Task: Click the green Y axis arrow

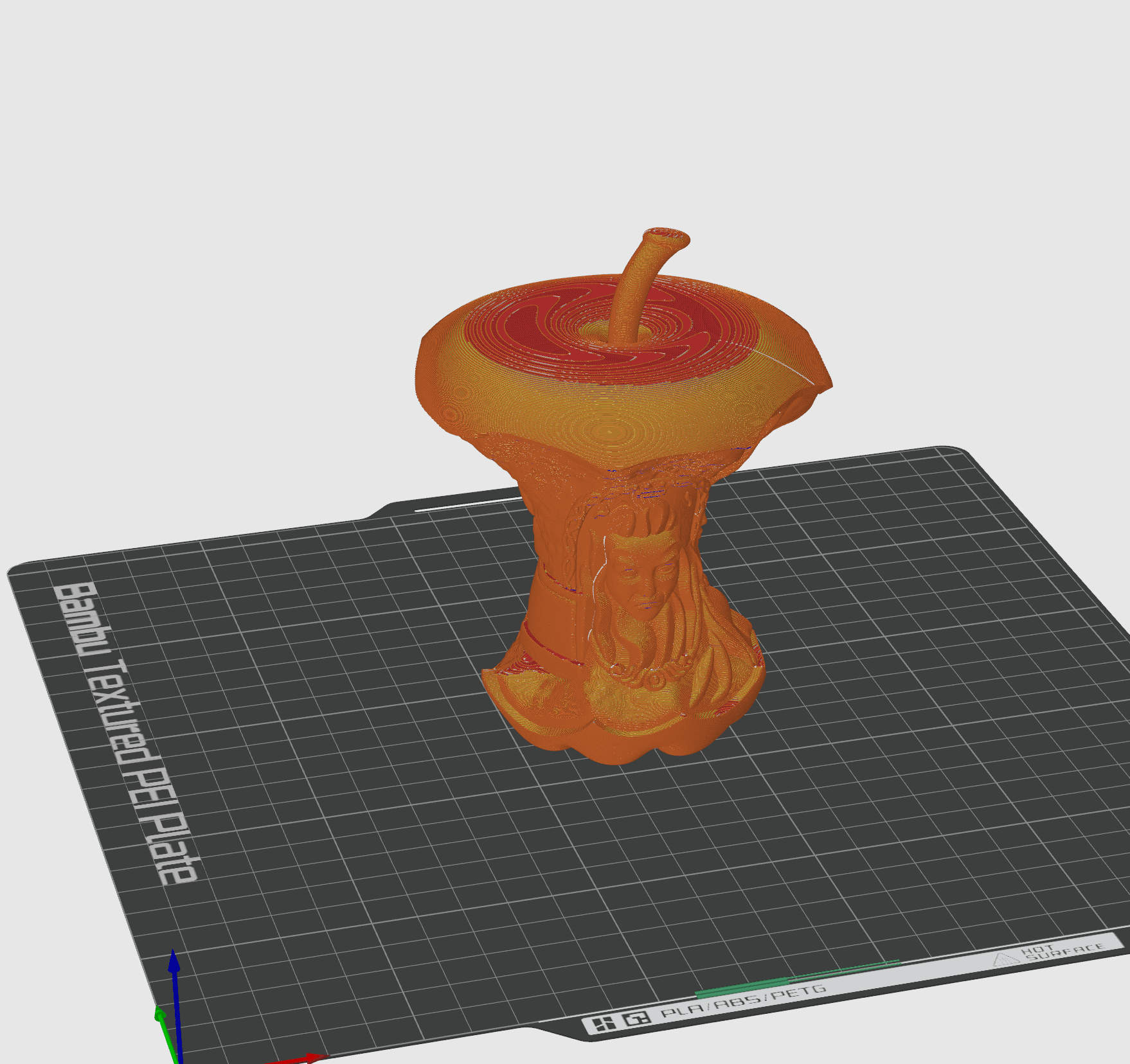Action: [164, 1034]
